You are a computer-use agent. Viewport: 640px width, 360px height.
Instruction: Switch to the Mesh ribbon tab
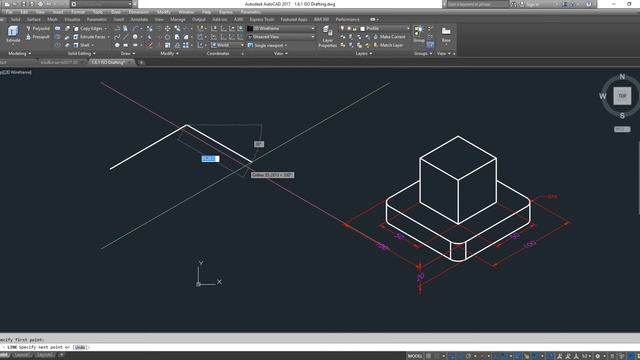(52, 19)
